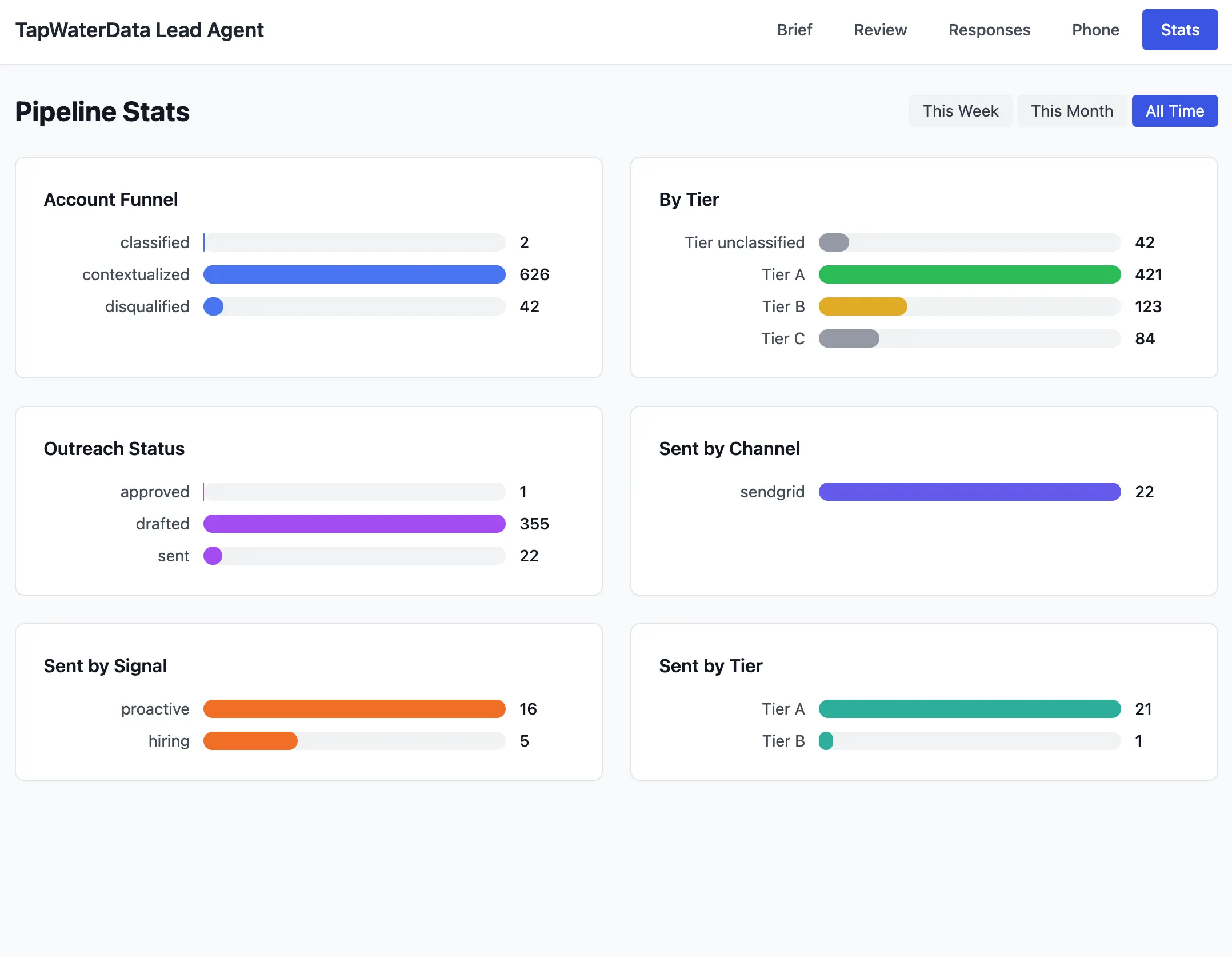Click the drafted bar in Outreach Status
The image size is (1232, 957).
coord(354,524)
